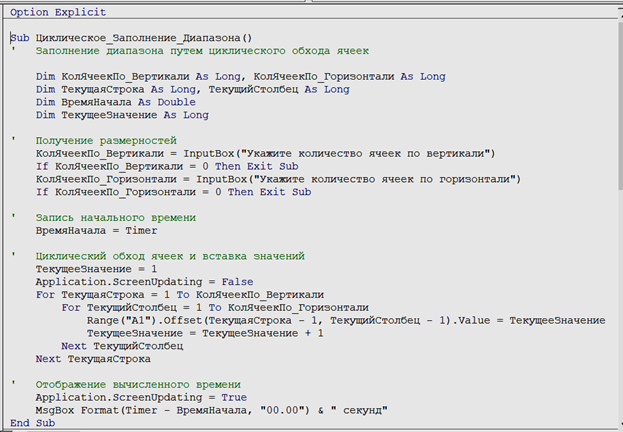Click the comment "Запись начального времени"
Image resolution: width=623 pixels, height=432 pixels.
click(116, 218)
